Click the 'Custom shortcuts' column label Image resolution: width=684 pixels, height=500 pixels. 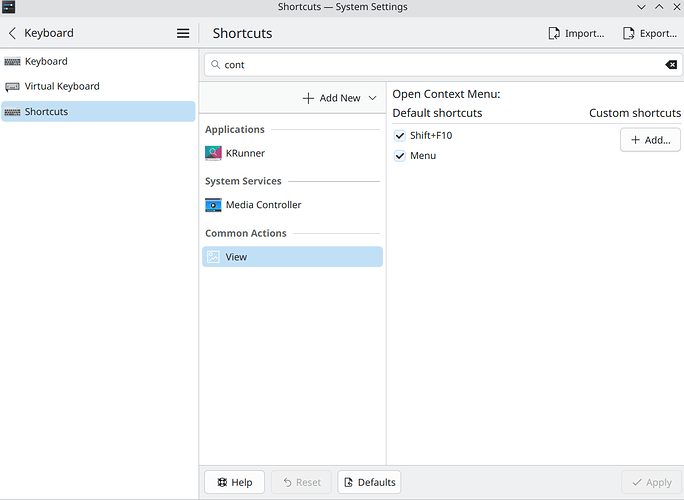click(635, 113)
